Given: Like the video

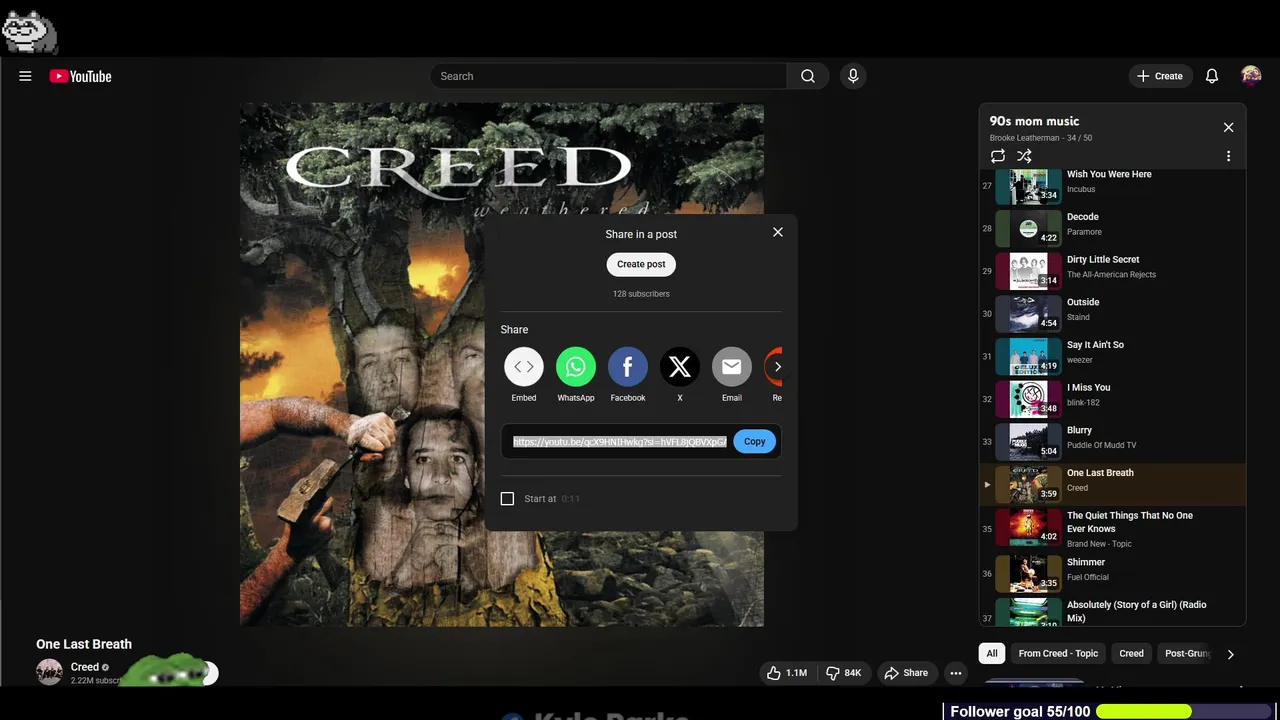Looking at the screenshot, I should click(787, 673).
